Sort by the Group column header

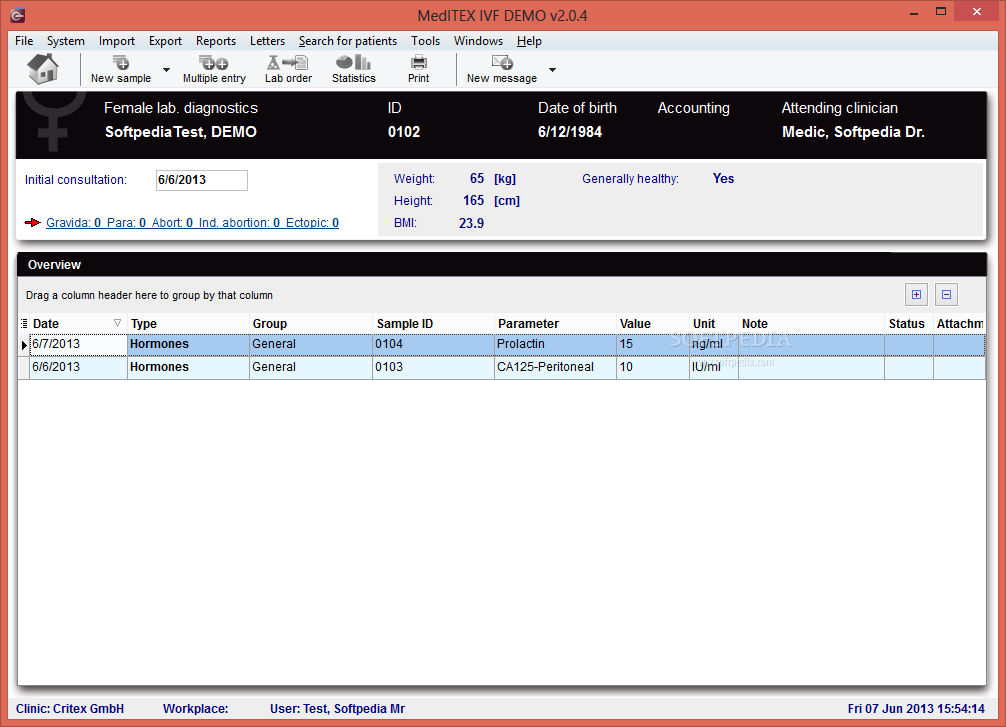click(311, 323)
